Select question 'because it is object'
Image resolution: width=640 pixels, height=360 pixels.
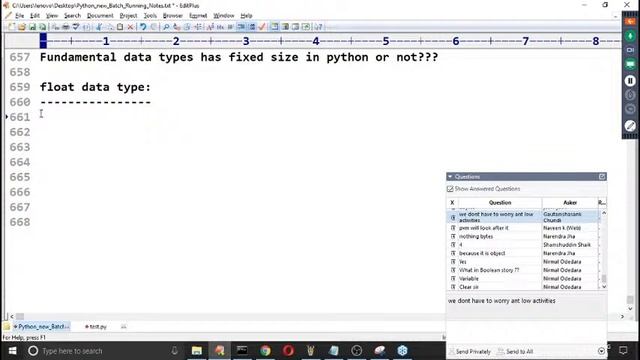point(482,253)
